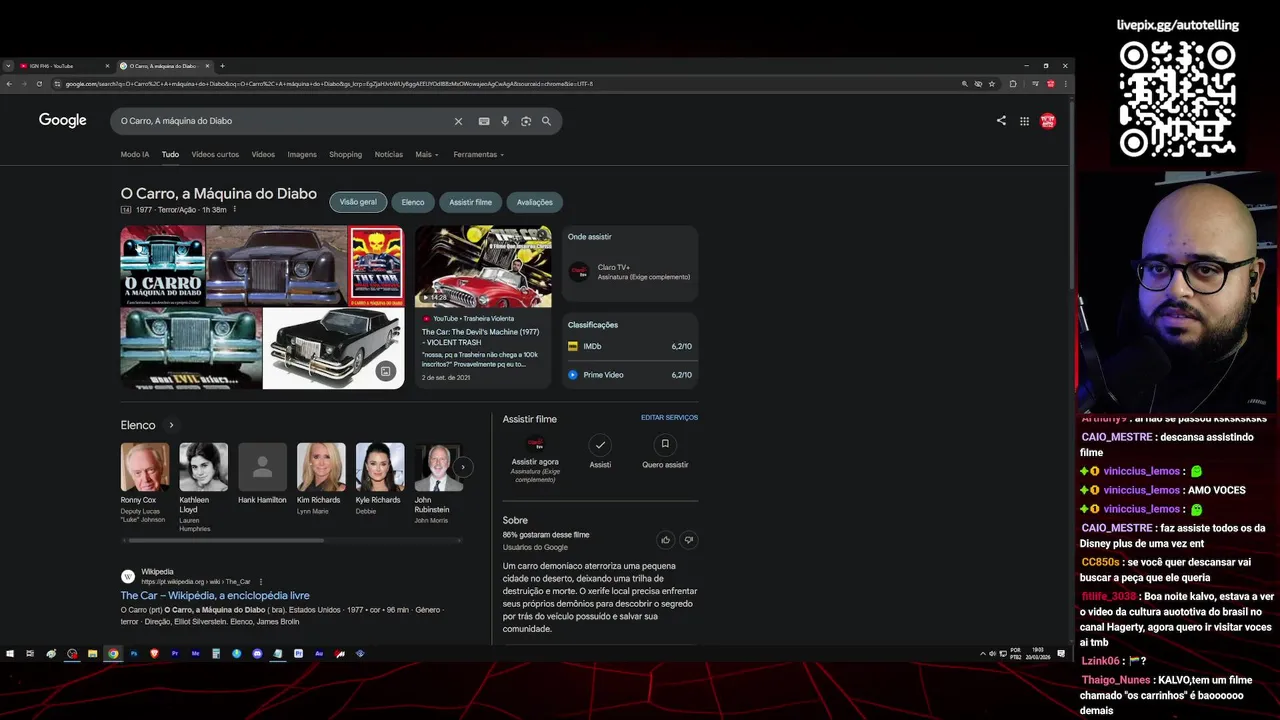
Task: Open the Imagens tab
Action: (x=302, y=155)
